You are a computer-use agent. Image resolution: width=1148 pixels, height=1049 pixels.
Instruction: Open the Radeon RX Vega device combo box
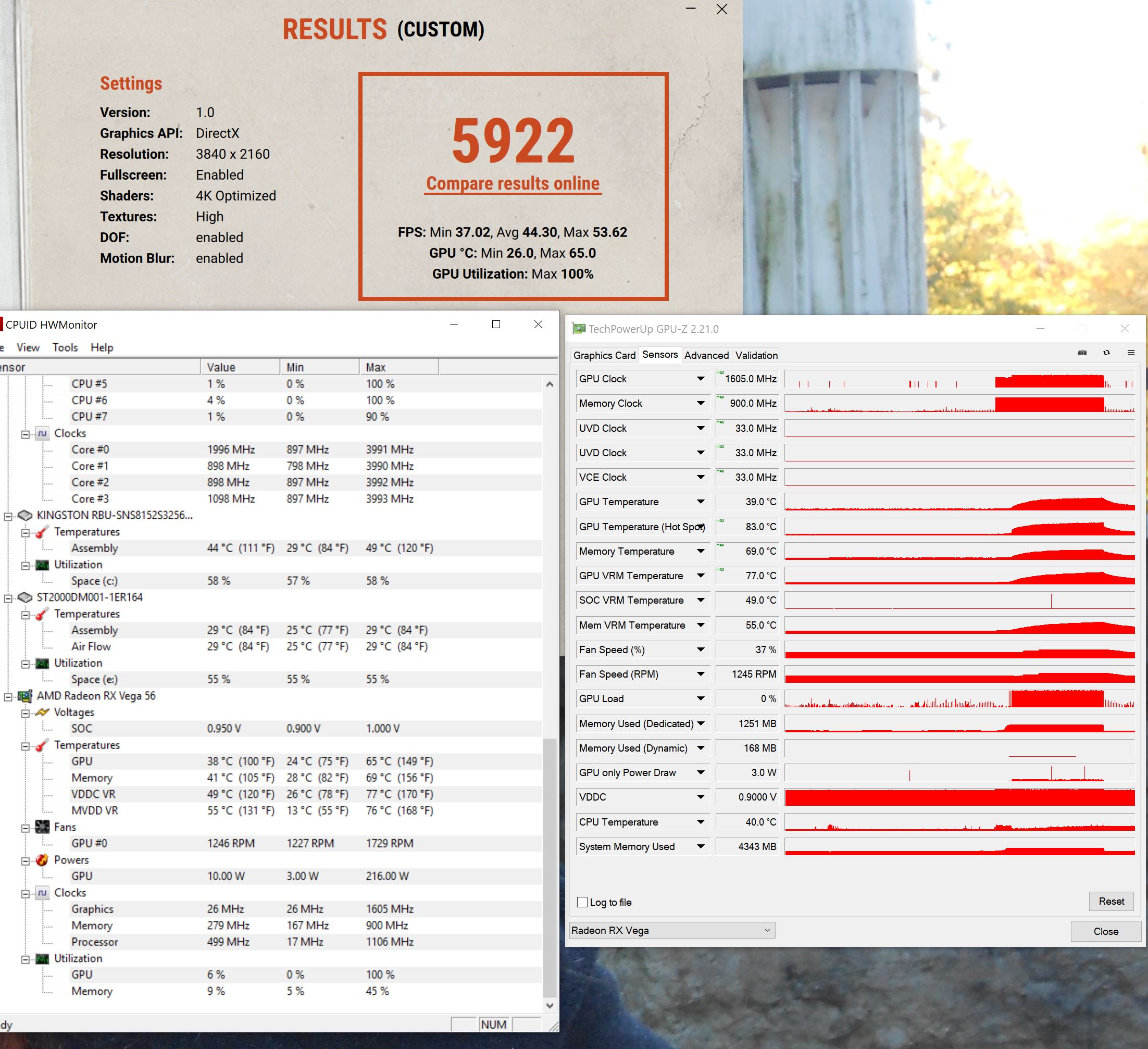tap(672, 930)
